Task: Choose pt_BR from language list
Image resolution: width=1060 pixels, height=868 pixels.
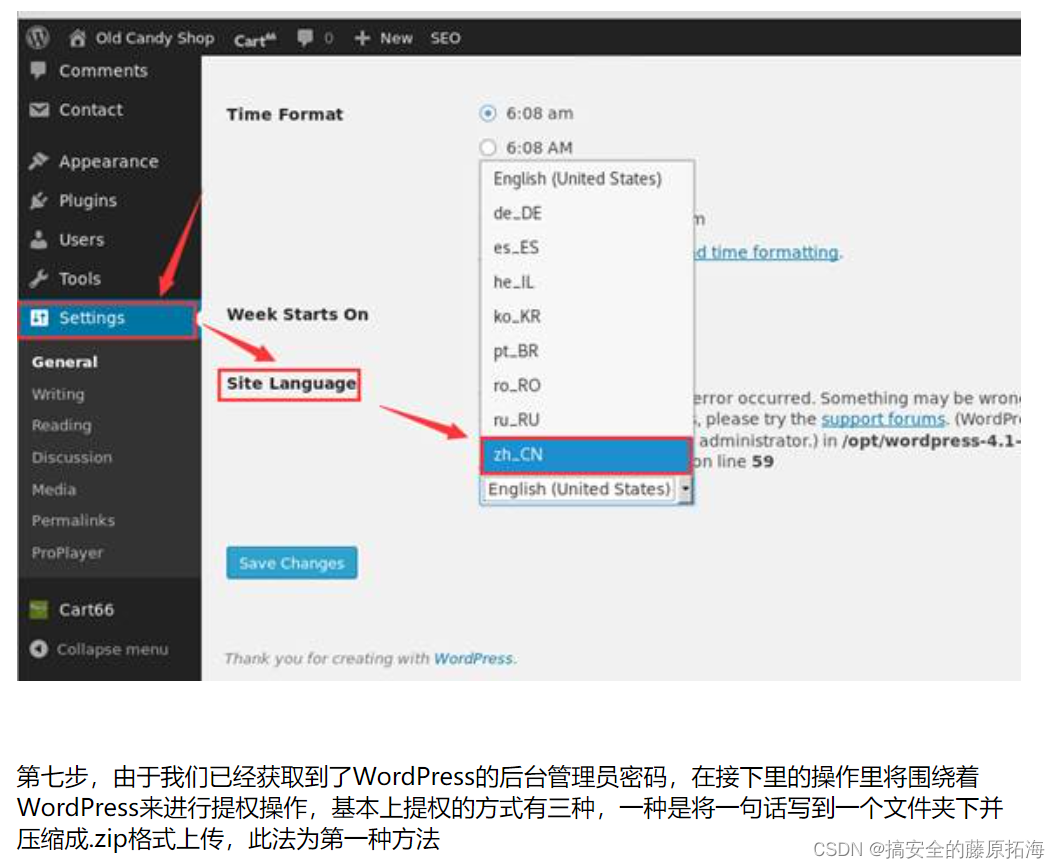Action: click(586, 351)
